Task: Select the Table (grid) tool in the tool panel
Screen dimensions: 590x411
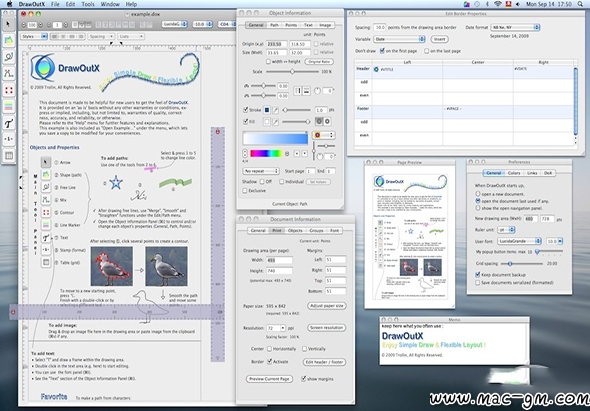Action: (x=9, y=155)
